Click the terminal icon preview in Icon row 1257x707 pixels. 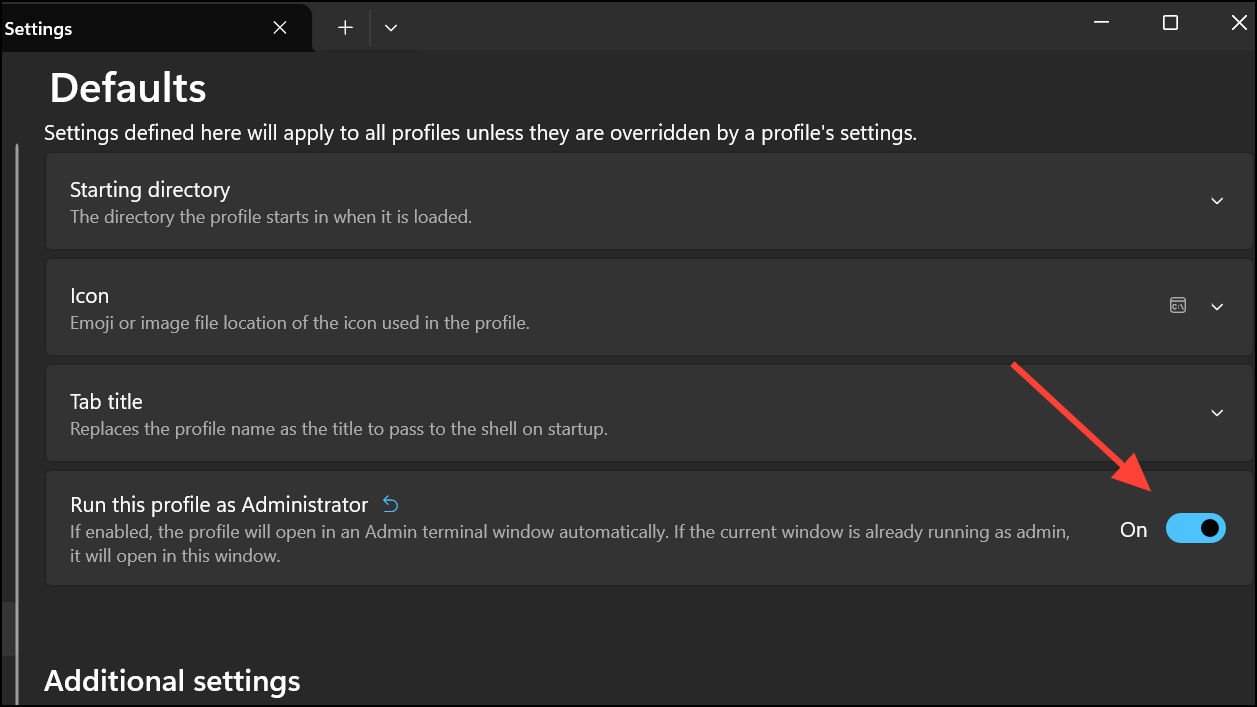1178,306
